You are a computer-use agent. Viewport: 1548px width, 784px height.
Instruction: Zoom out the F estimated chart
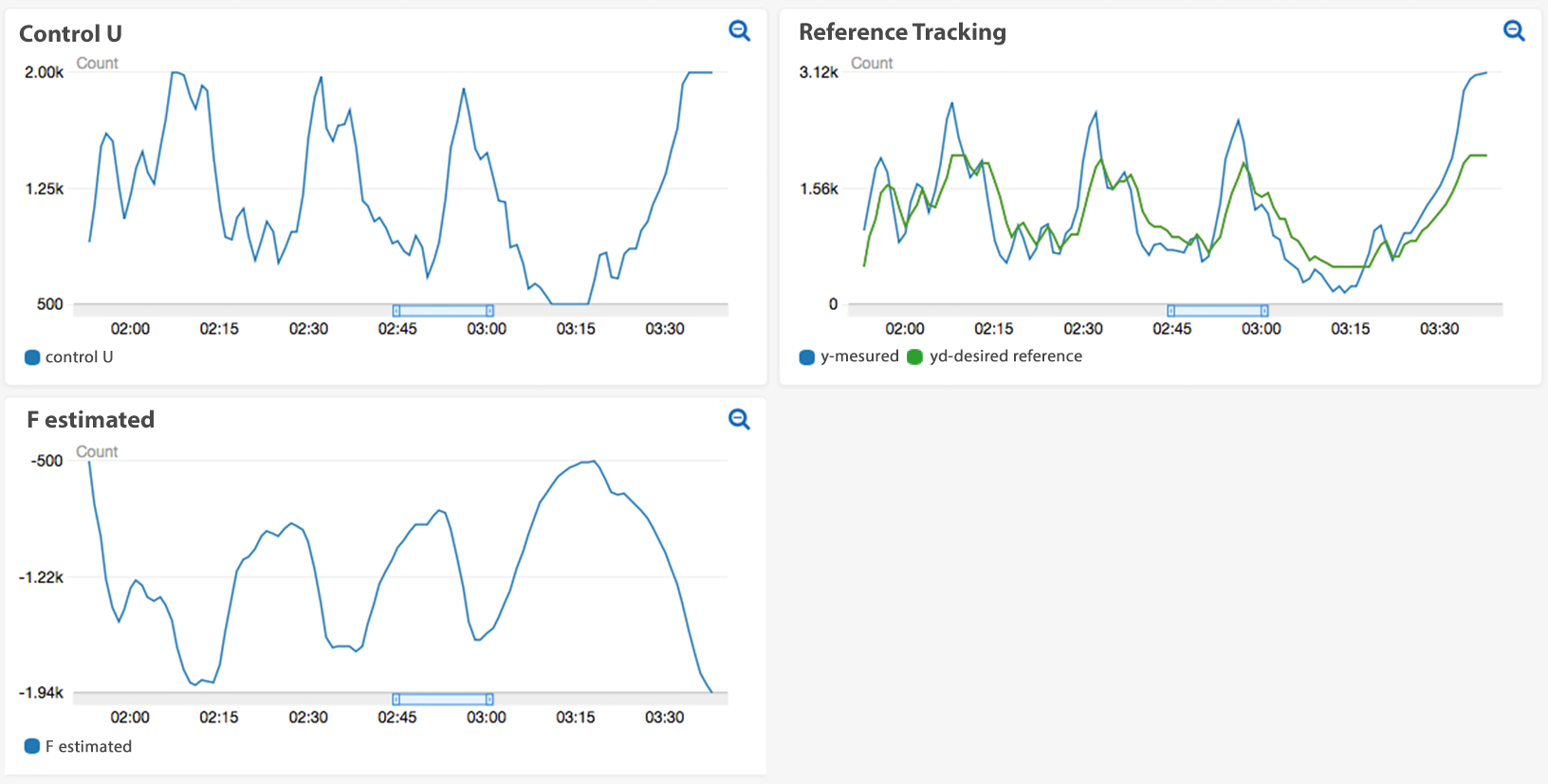pos(739,419)
